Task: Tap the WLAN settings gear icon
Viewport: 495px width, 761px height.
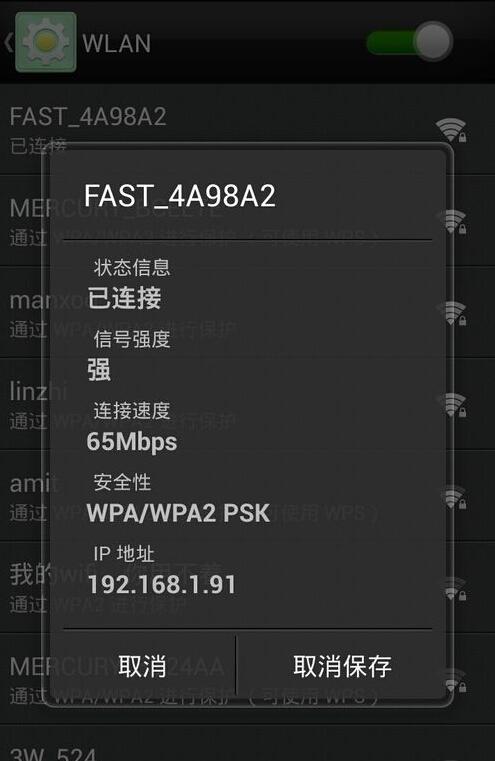Action: (46, 42)
